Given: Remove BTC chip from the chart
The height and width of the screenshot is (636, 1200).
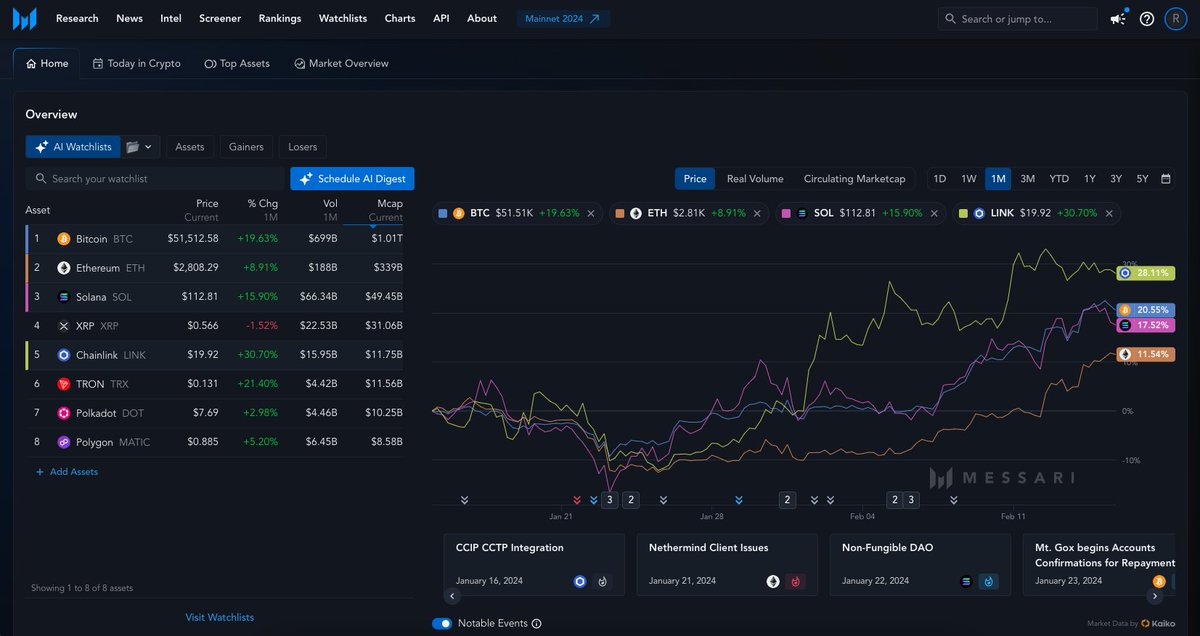Looking at the screenshot, I should click(591, 213).
